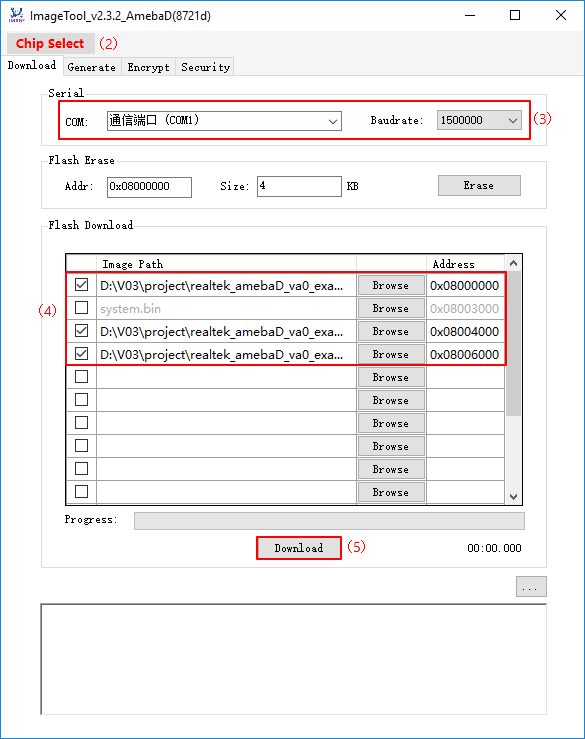Click the Erase button

(479, 185)
